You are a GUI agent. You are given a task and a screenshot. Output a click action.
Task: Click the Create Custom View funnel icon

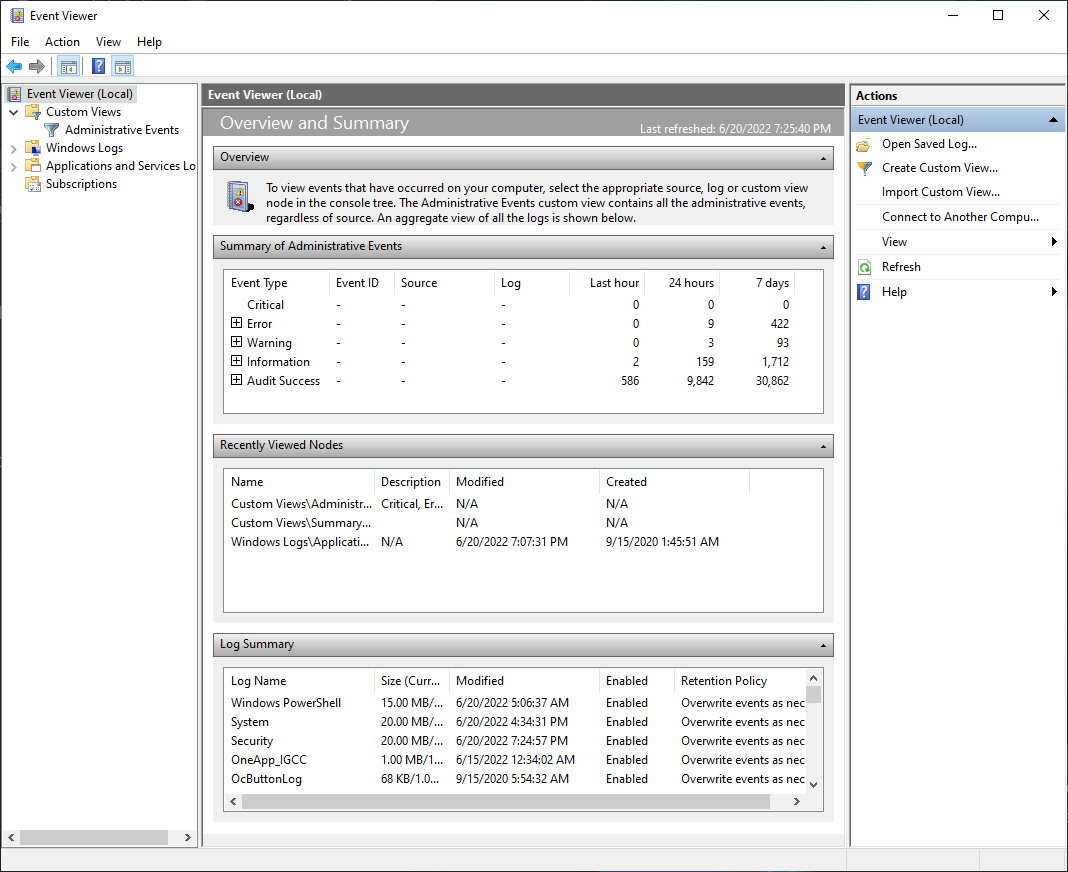pos(864,168)
